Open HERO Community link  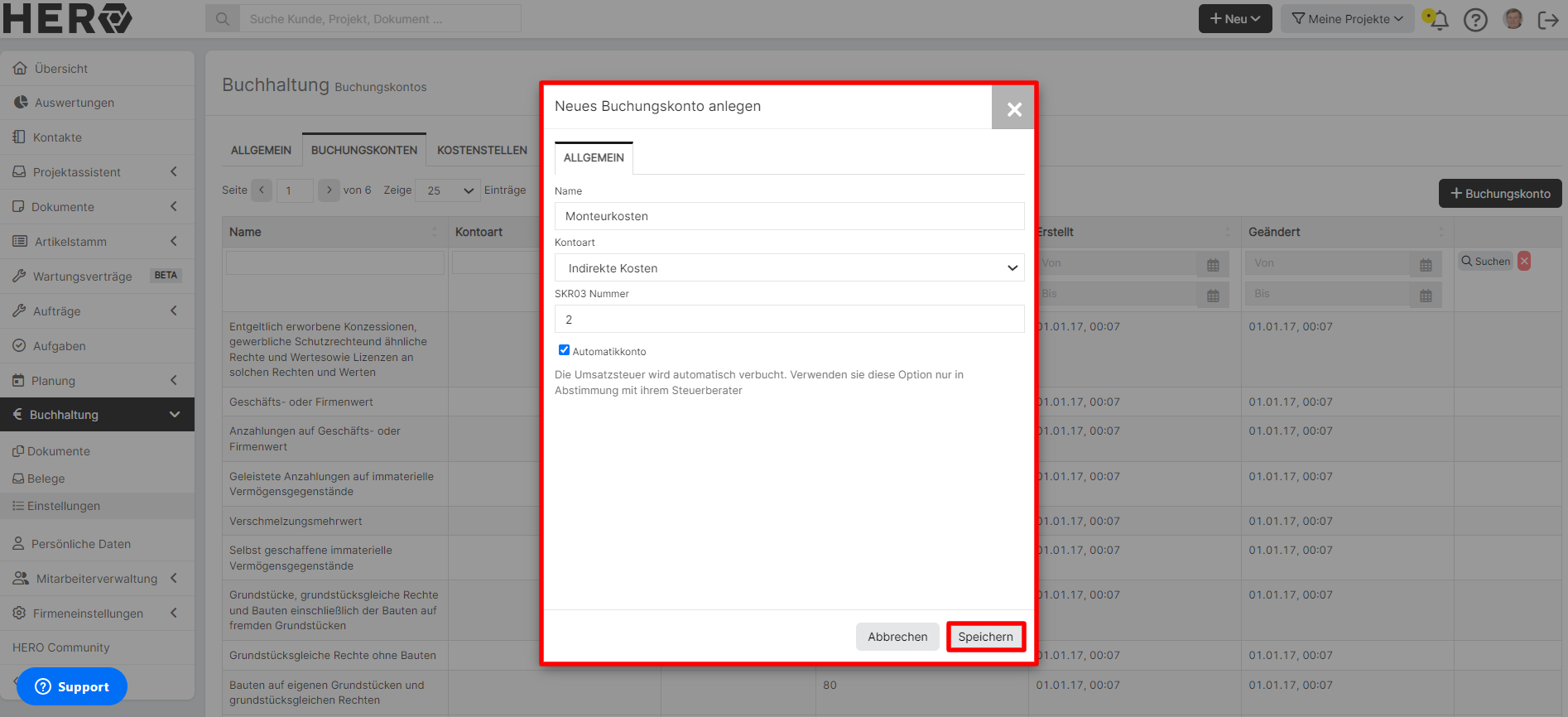pos(60,647)
